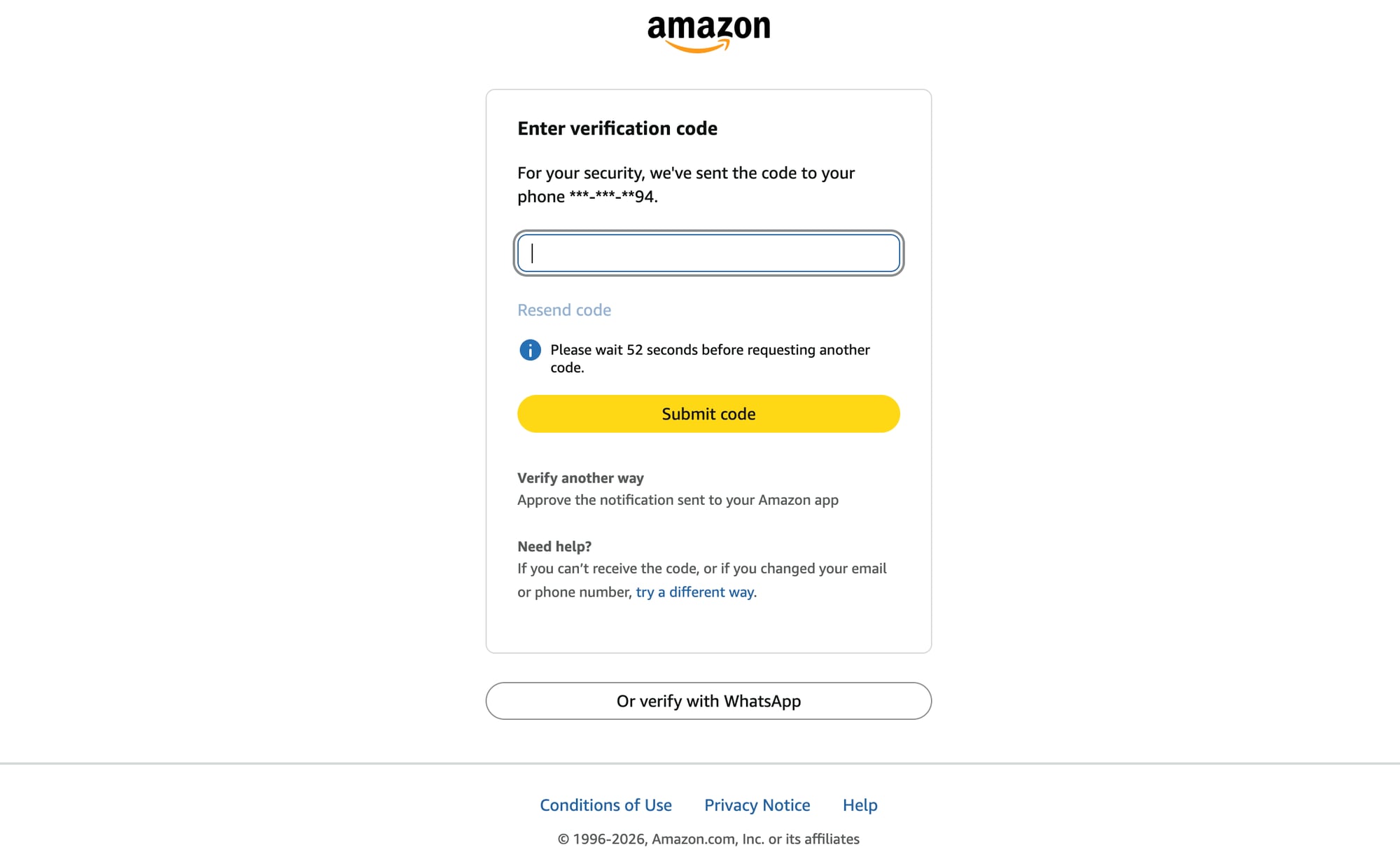Click the Amazon.com copyright notice text
Image resolution: width=1400 pixels, height=850 pixels.
(x=708, y=839)
